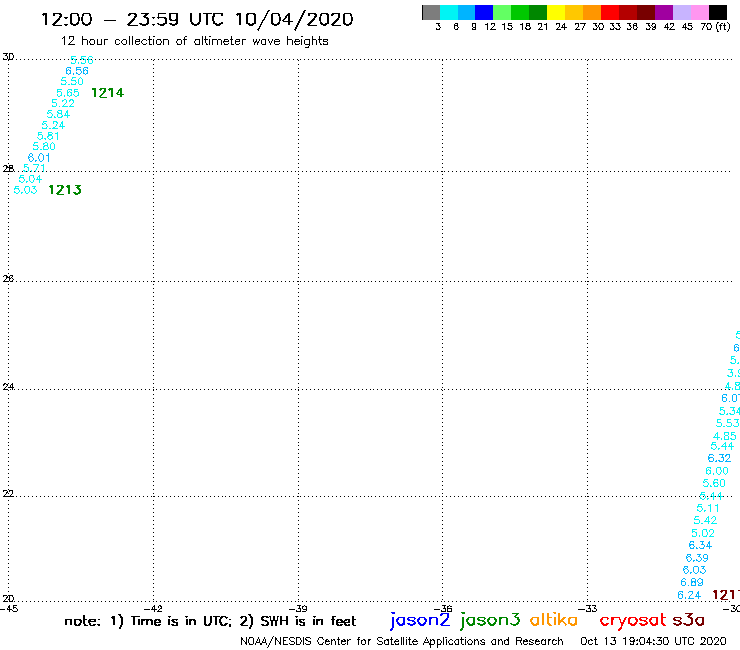This screenshot has height=650, width=740.
Task: Click the green 'jason3' satellite label
Action: (489, 620)
